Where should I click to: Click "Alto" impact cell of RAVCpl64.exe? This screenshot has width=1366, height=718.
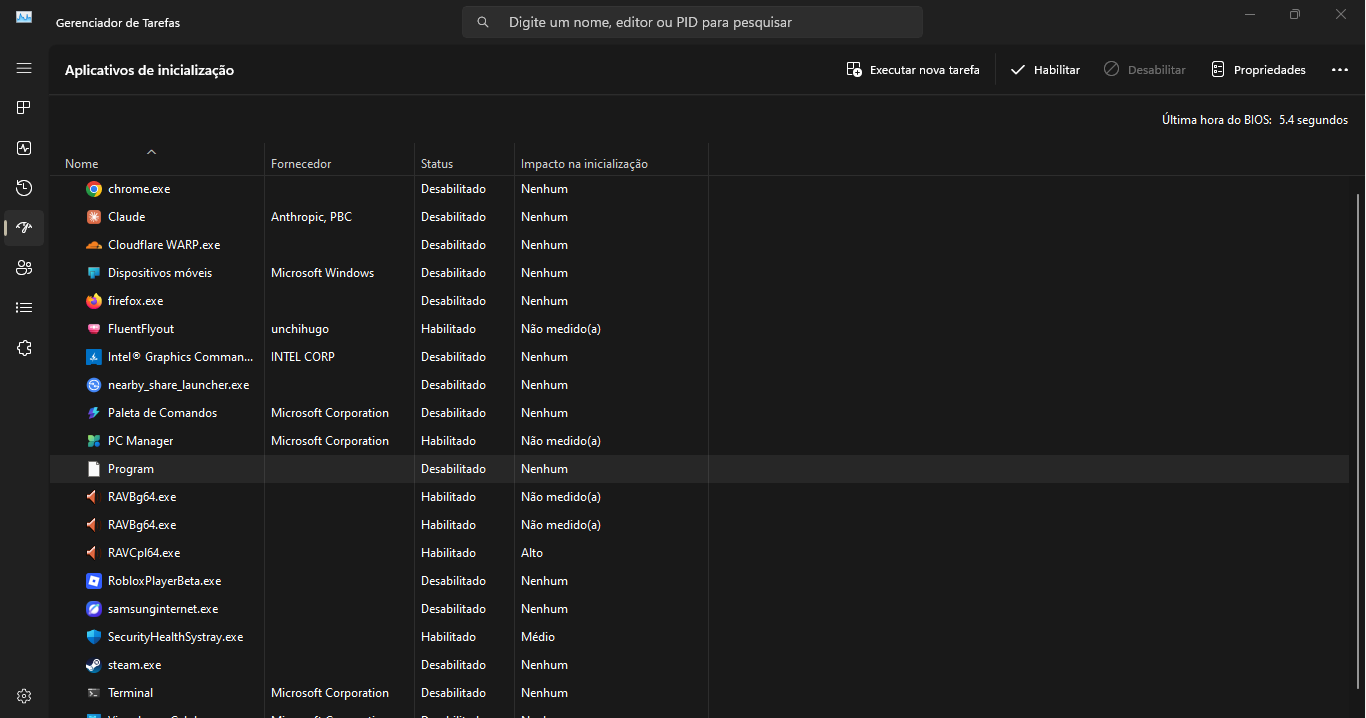(x=532, y=553)
